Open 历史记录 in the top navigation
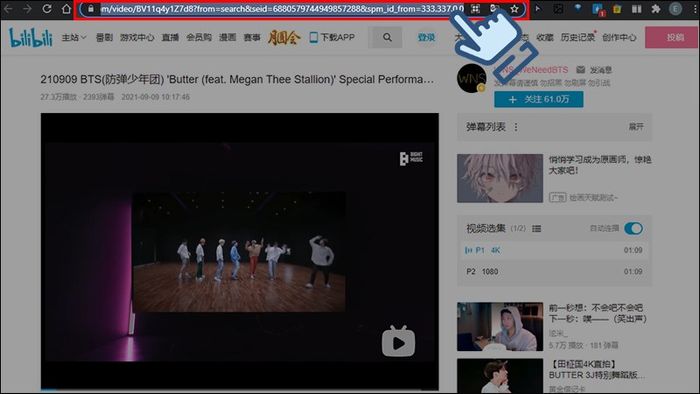Viewport: 700px width, 394px height. (578, 37)
